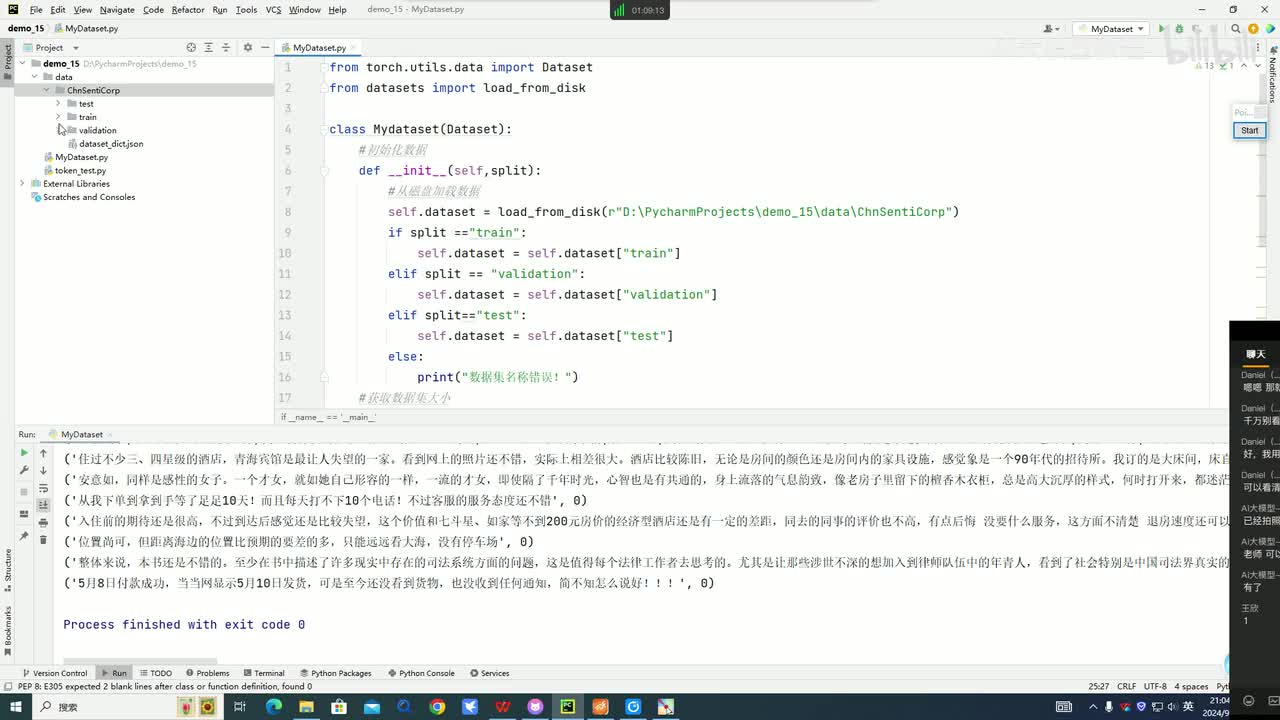Rerun MyDataset in the Run panel
The width and height of the screenshot is (1280, 720).
(x=24, y=453)
